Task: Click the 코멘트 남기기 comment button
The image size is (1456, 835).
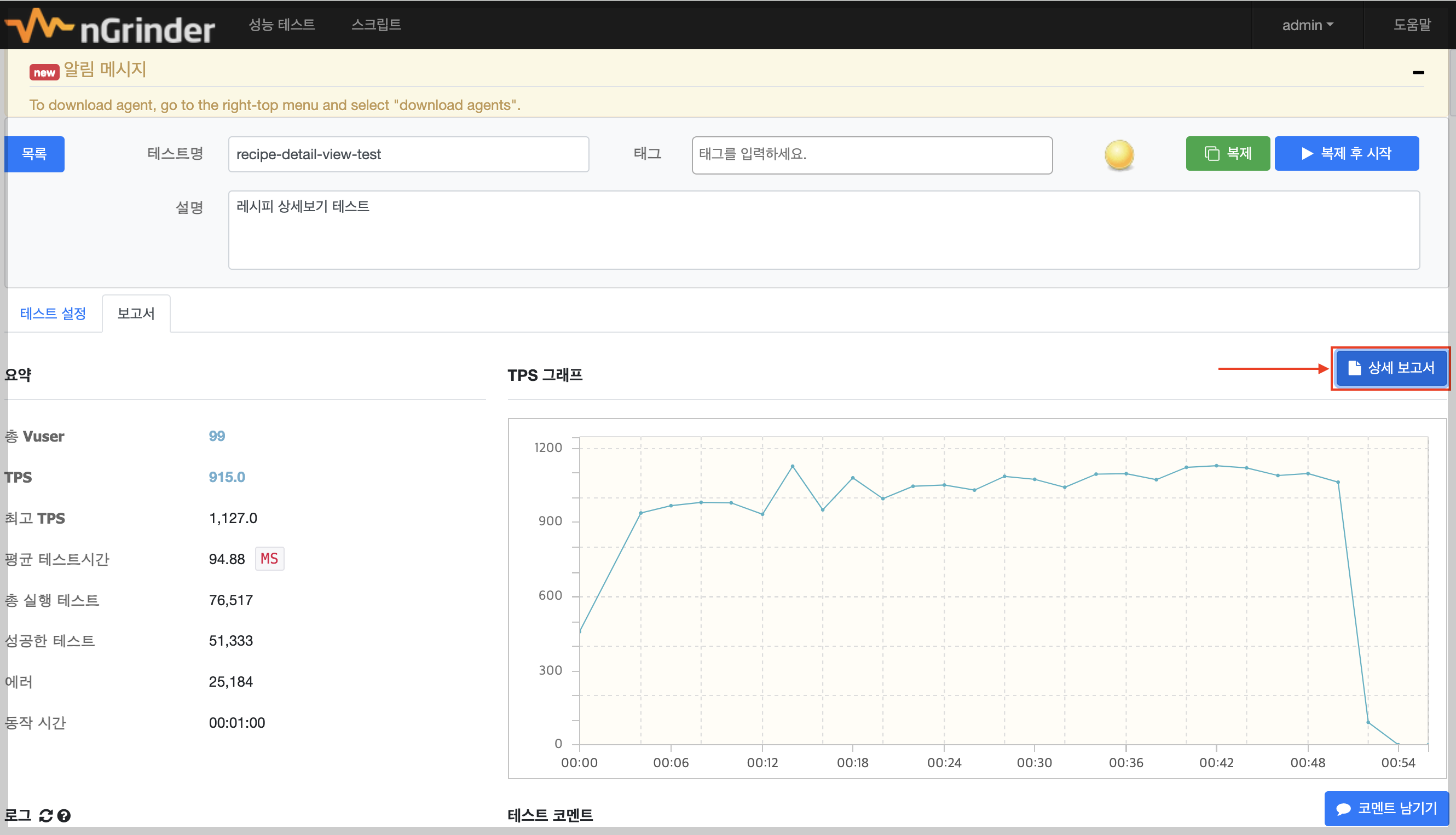Action: coord(1386,808)
